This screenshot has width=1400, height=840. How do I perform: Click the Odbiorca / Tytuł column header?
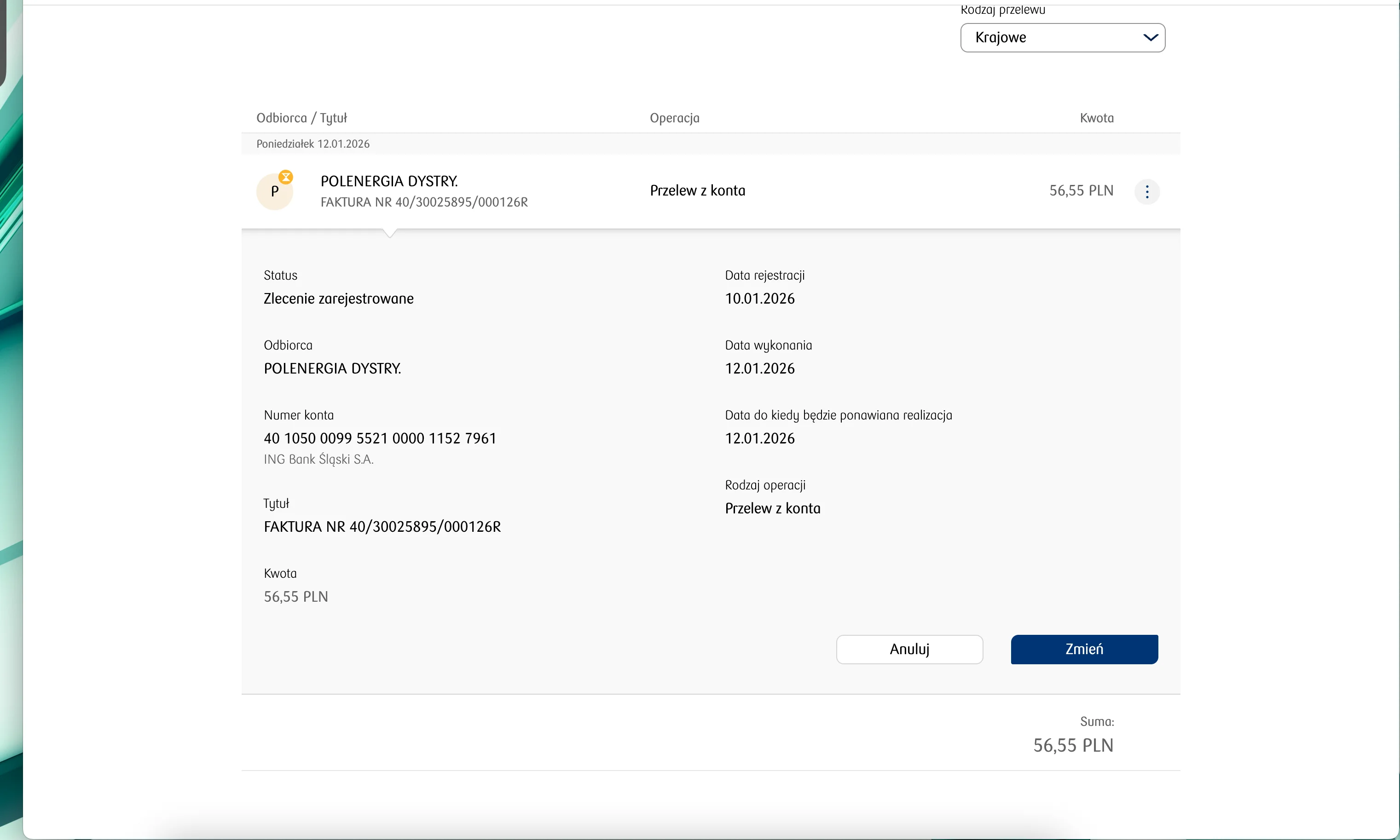(301, 118)
